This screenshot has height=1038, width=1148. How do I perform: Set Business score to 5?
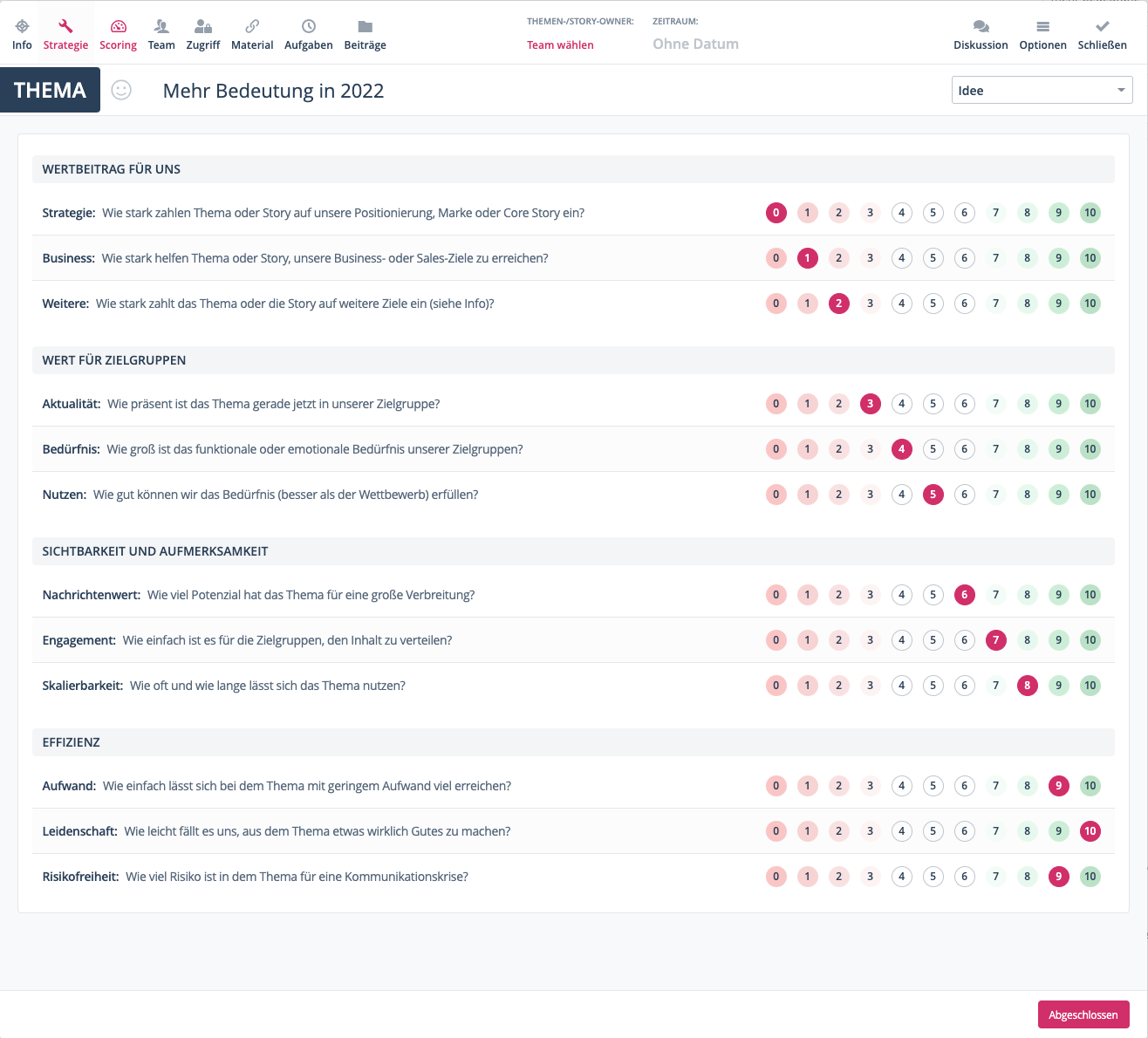click(x=933, y=258)
